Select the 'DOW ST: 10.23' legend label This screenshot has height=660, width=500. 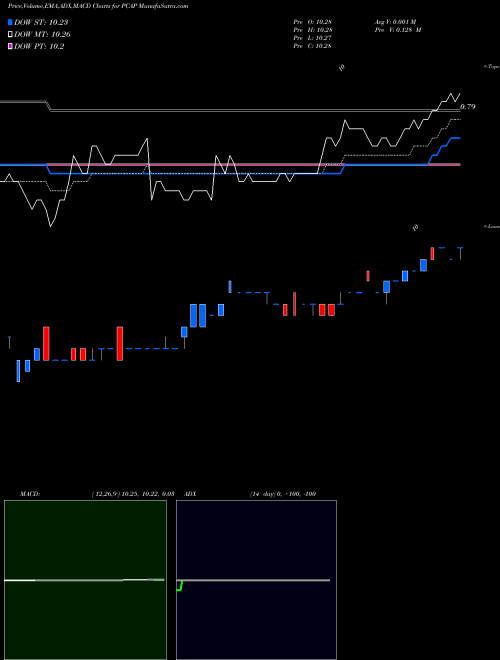click(x=41, y=22)
